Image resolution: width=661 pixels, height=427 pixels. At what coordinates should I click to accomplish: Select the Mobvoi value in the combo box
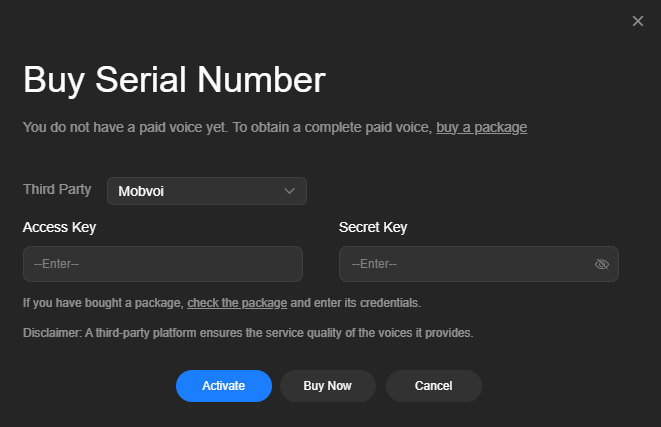point(207,191)
